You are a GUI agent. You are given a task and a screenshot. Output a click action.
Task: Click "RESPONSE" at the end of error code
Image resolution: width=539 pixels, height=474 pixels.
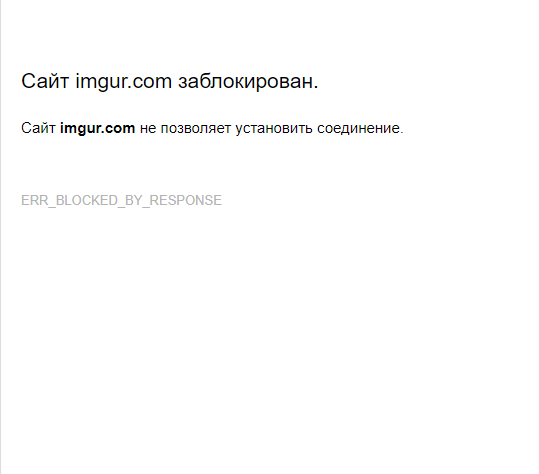point(186,200)
